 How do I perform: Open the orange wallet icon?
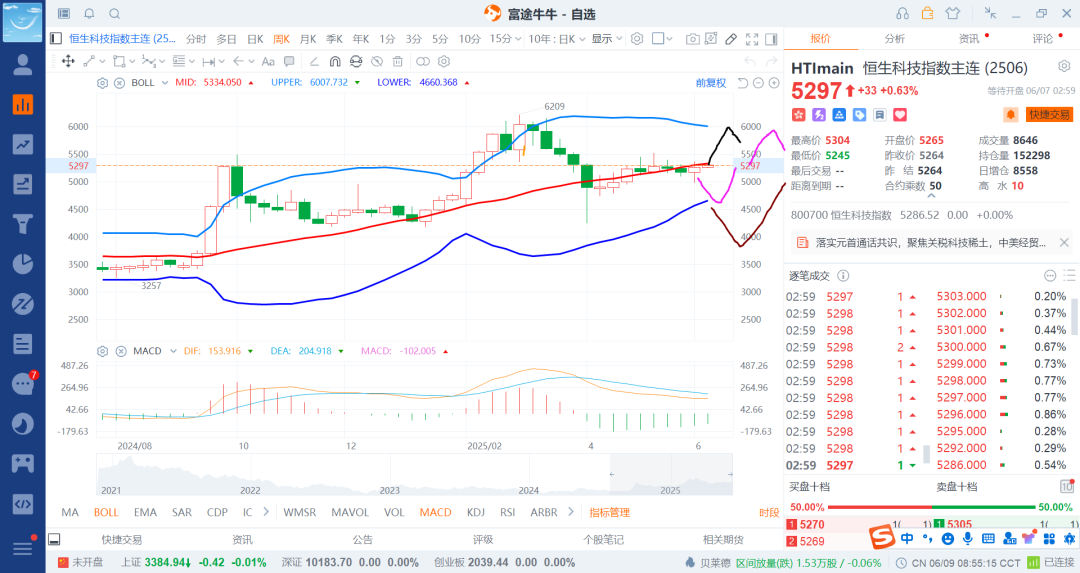[x=927, y=13]
